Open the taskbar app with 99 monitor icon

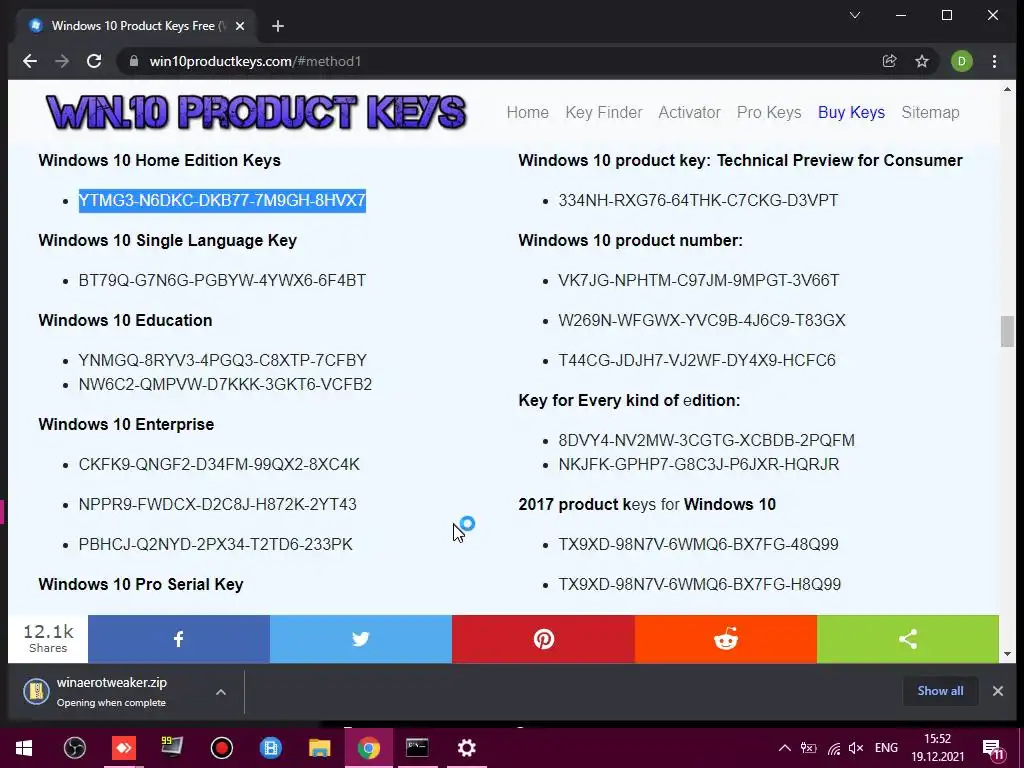pos(172,748)
